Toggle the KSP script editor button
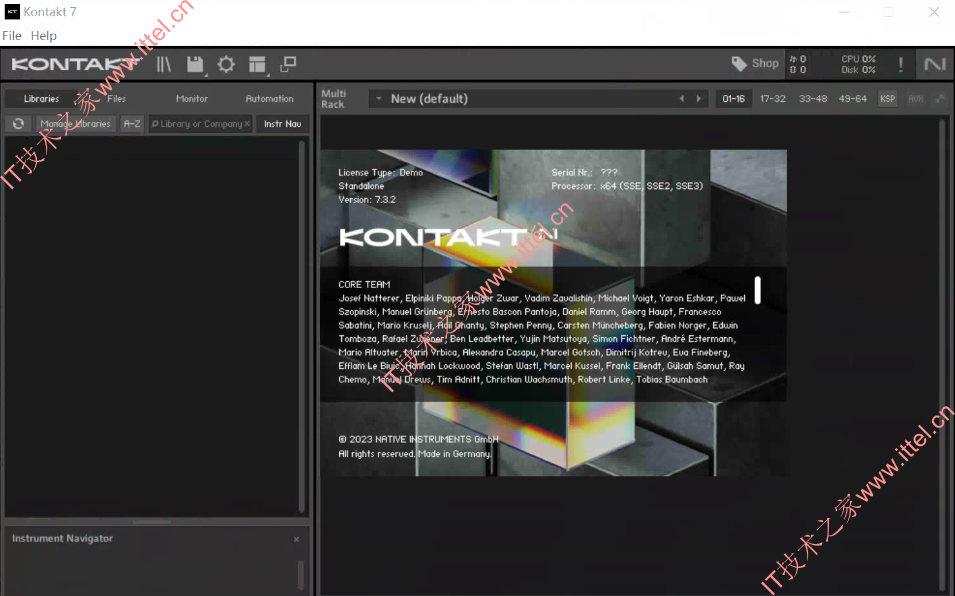955x596 pixels. pos(887,99)
